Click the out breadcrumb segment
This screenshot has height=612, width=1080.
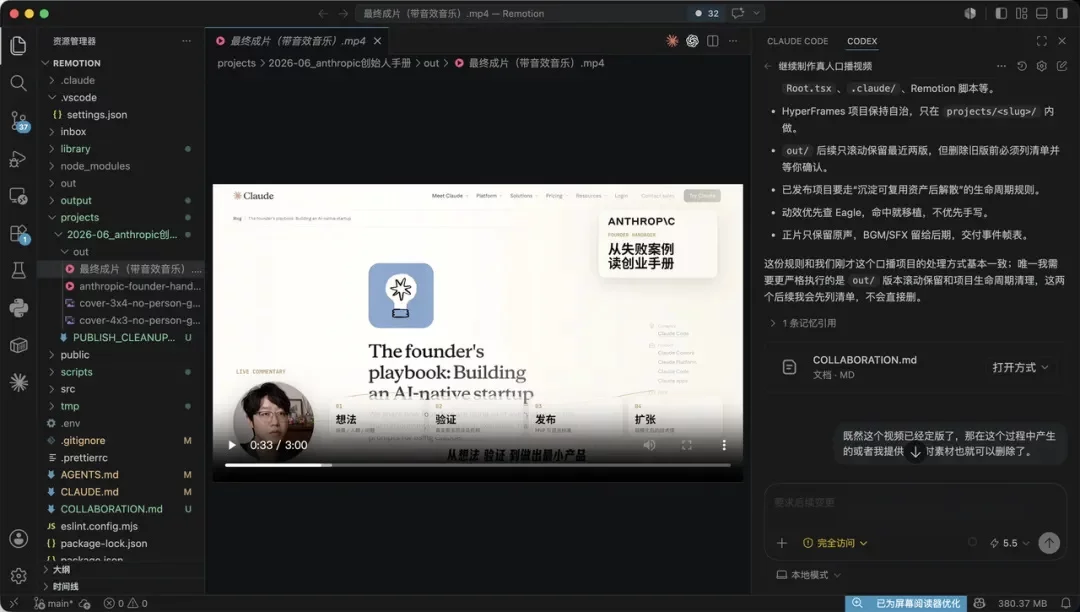pos(431,63)
